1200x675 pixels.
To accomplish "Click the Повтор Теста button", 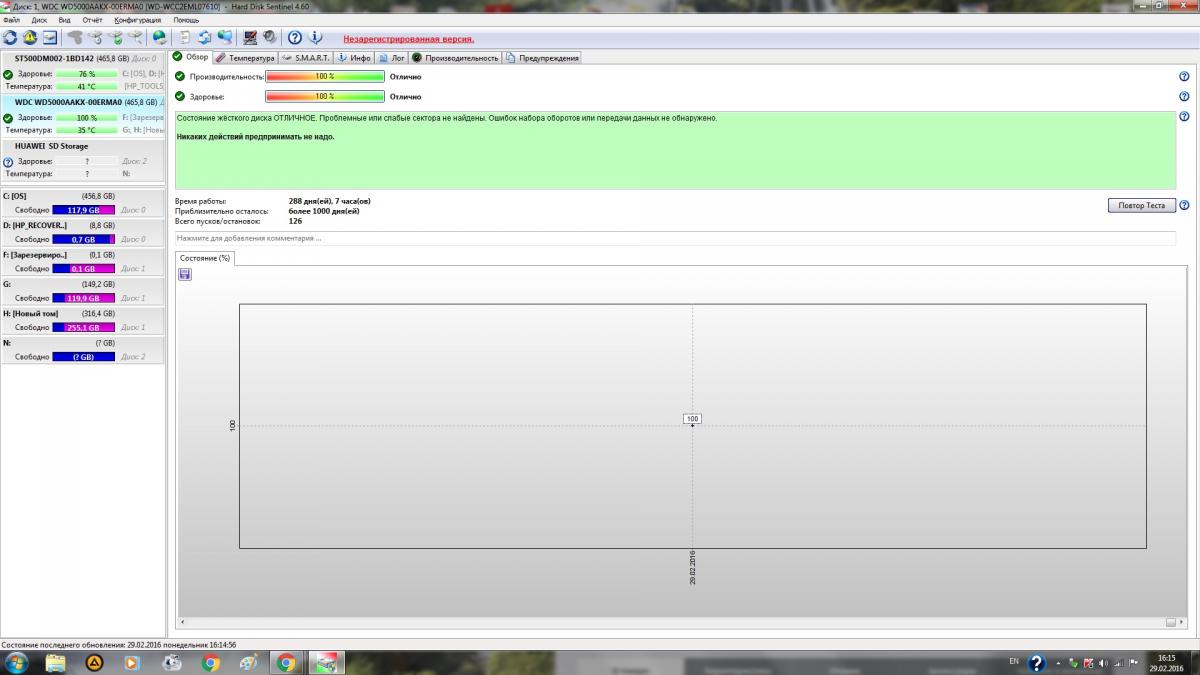I will coord(1142,205).
